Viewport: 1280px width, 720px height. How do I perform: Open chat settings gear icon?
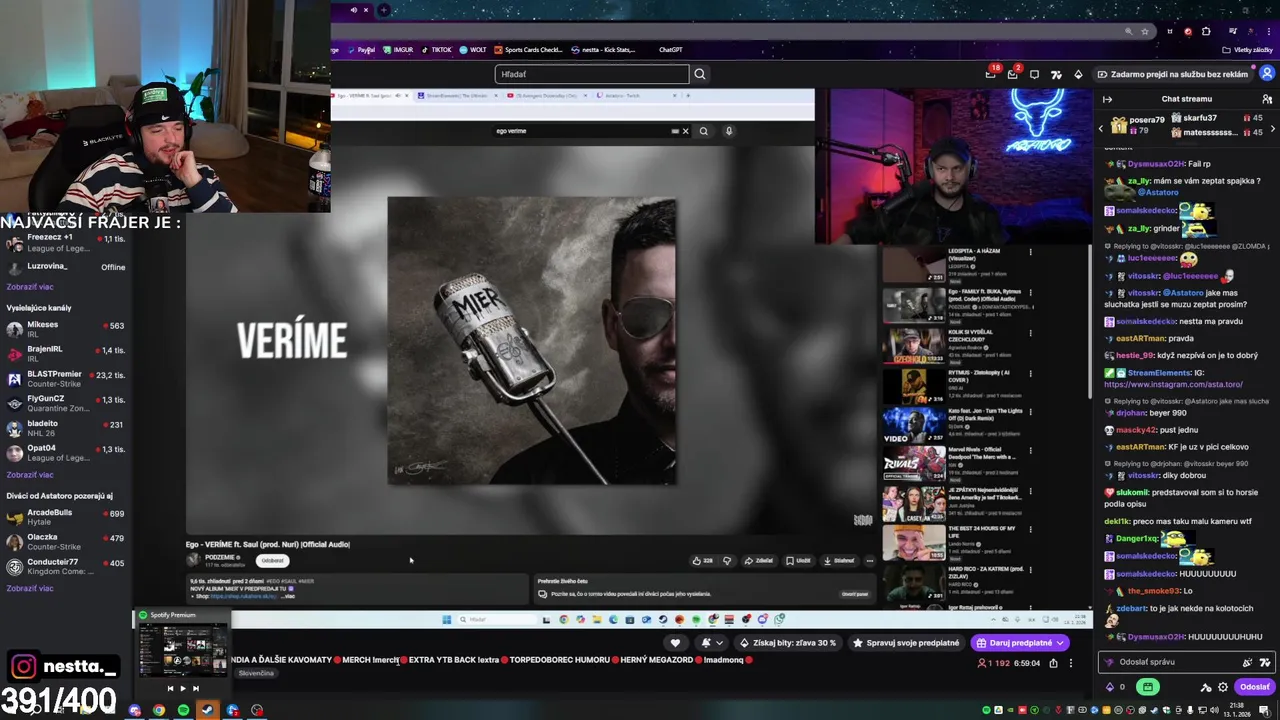1222,687
